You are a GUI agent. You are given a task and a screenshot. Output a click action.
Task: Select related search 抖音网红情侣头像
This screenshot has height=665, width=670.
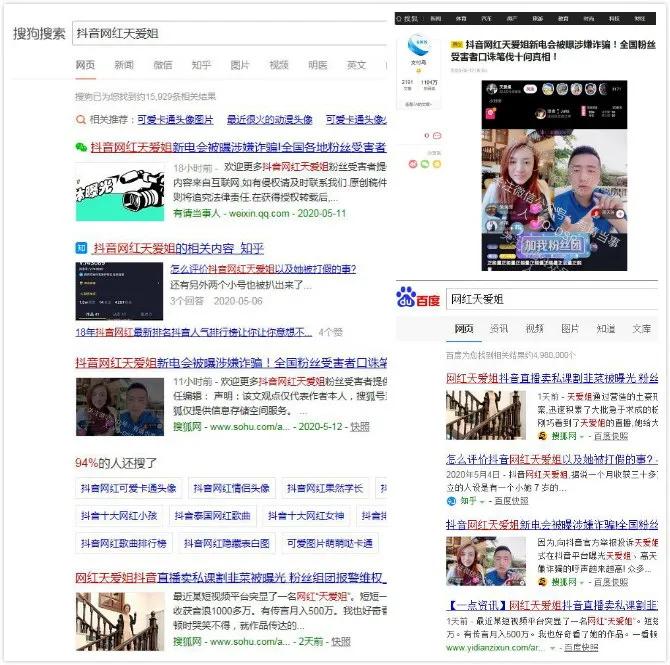click(232, 488)
